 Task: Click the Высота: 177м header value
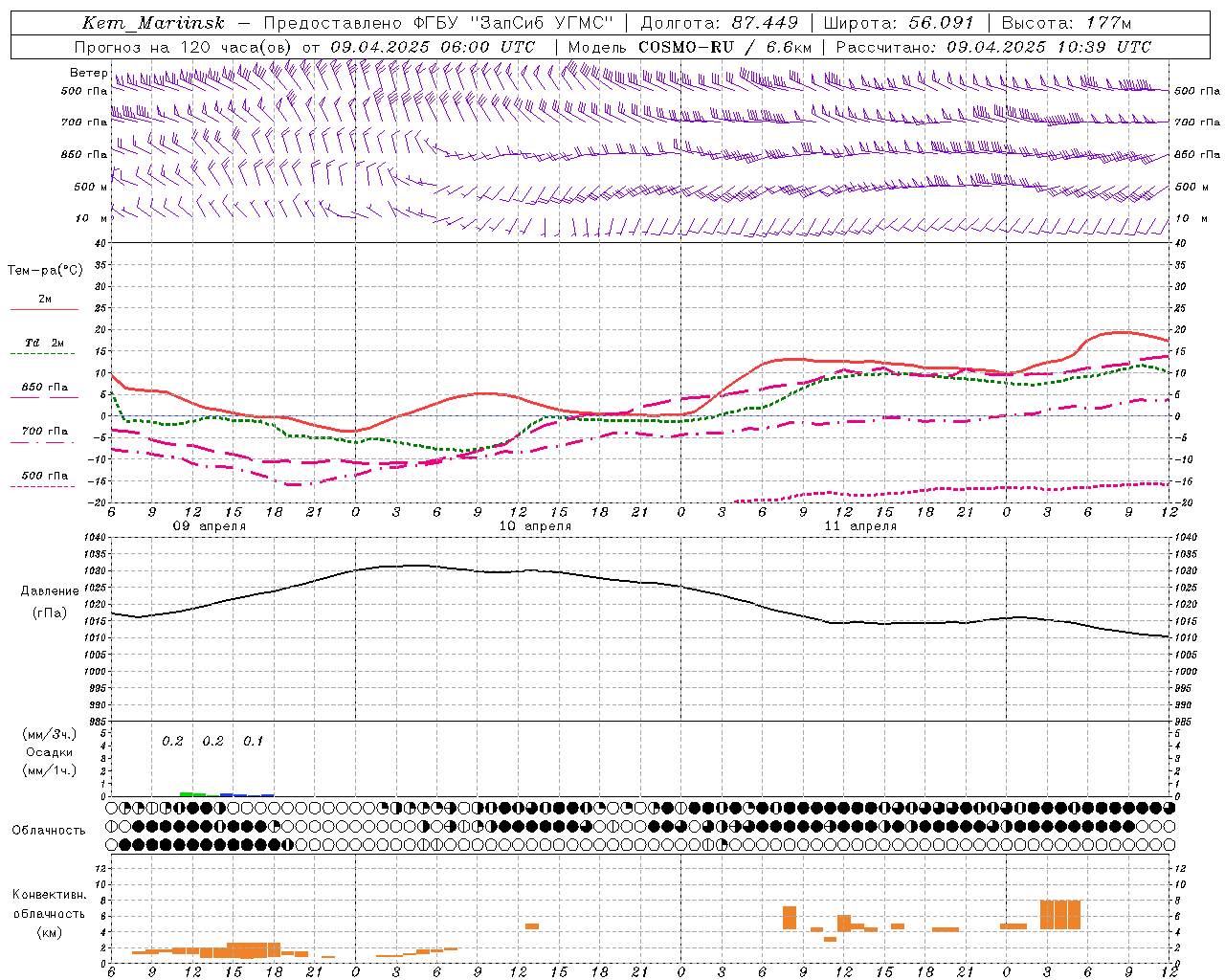pyautogui.click(x=1066, y=23)
